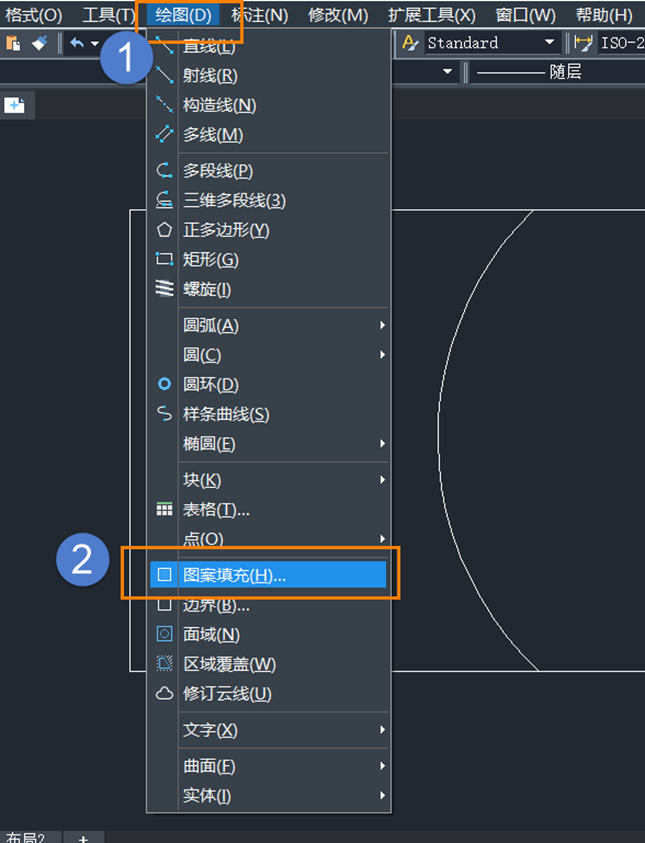Click the region icon
Image resolution: width=645 pixels, height=843 pixels.
[x=164, y=634]
